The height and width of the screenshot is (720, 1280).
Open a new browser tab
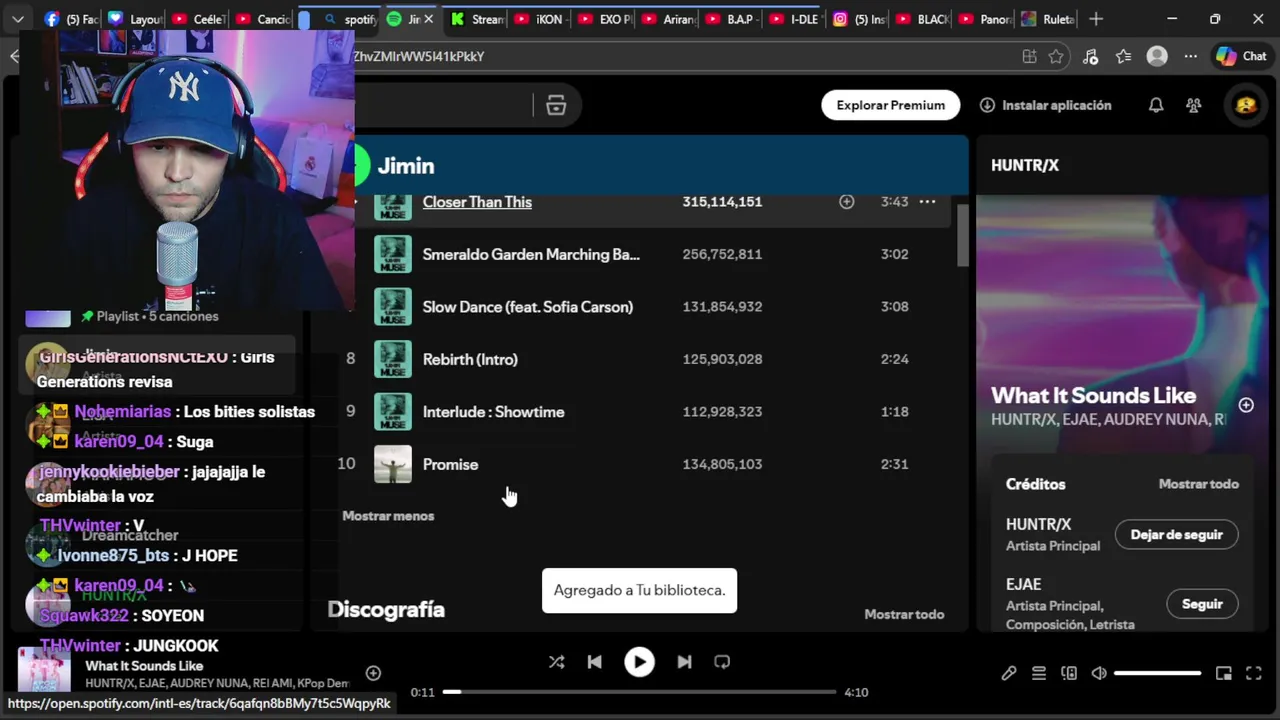(x=1096, y=19)
